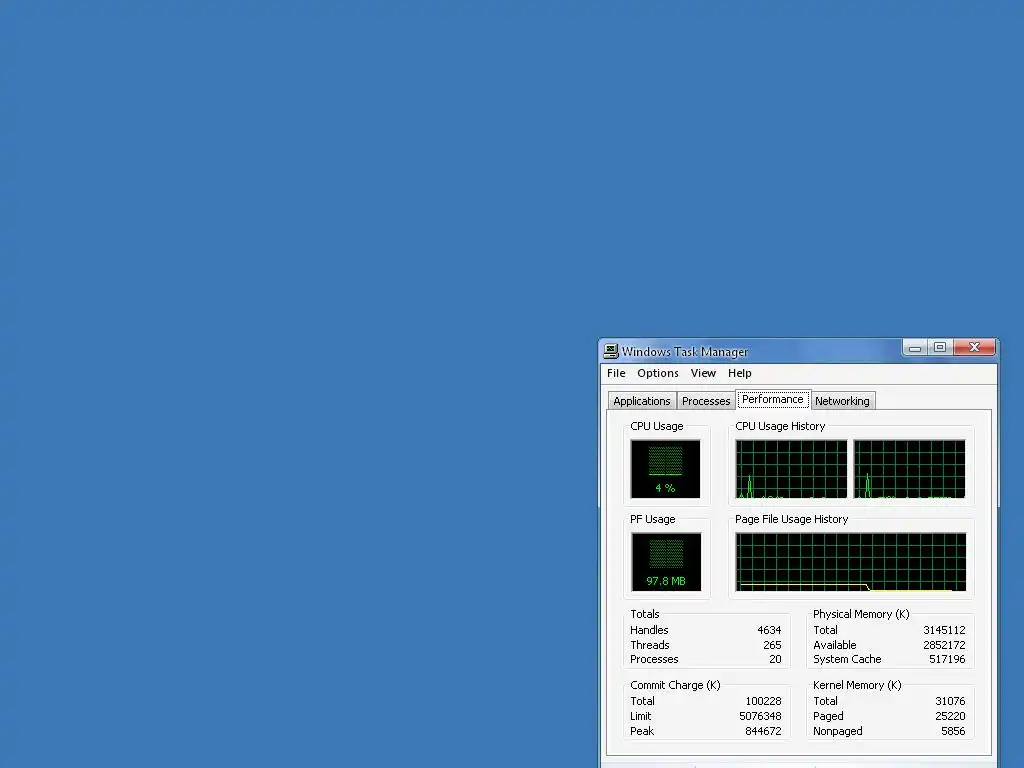
Task: Switch to the Processes tab
Action: click(x=705, y=401)
